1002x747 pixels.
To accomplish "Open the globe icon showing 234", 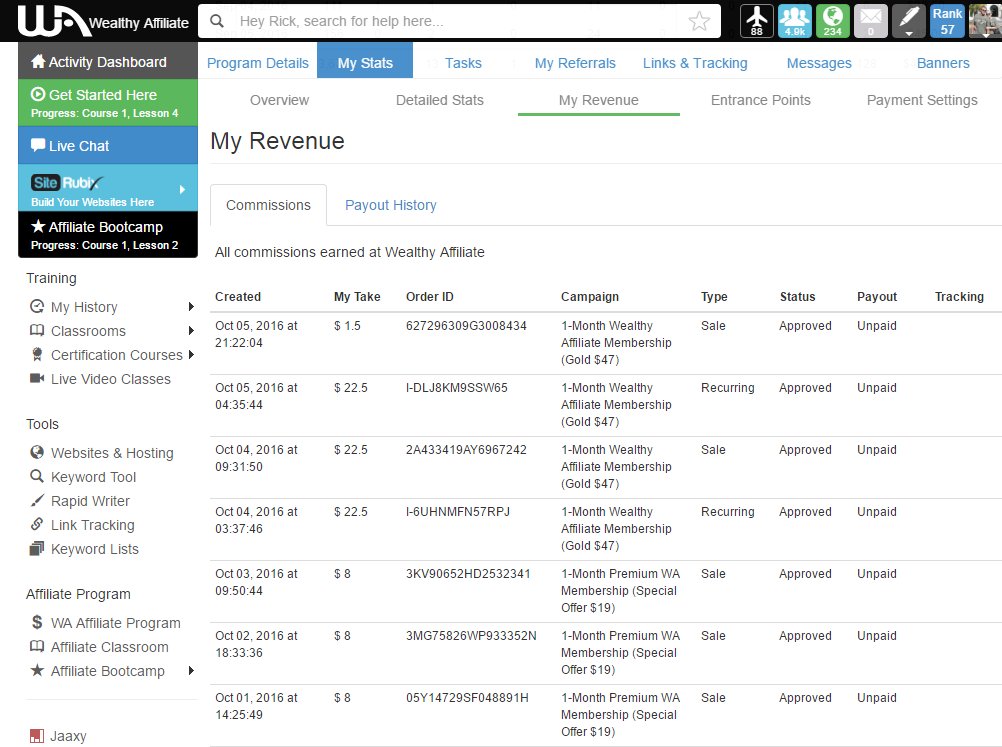I will point(833,20).
